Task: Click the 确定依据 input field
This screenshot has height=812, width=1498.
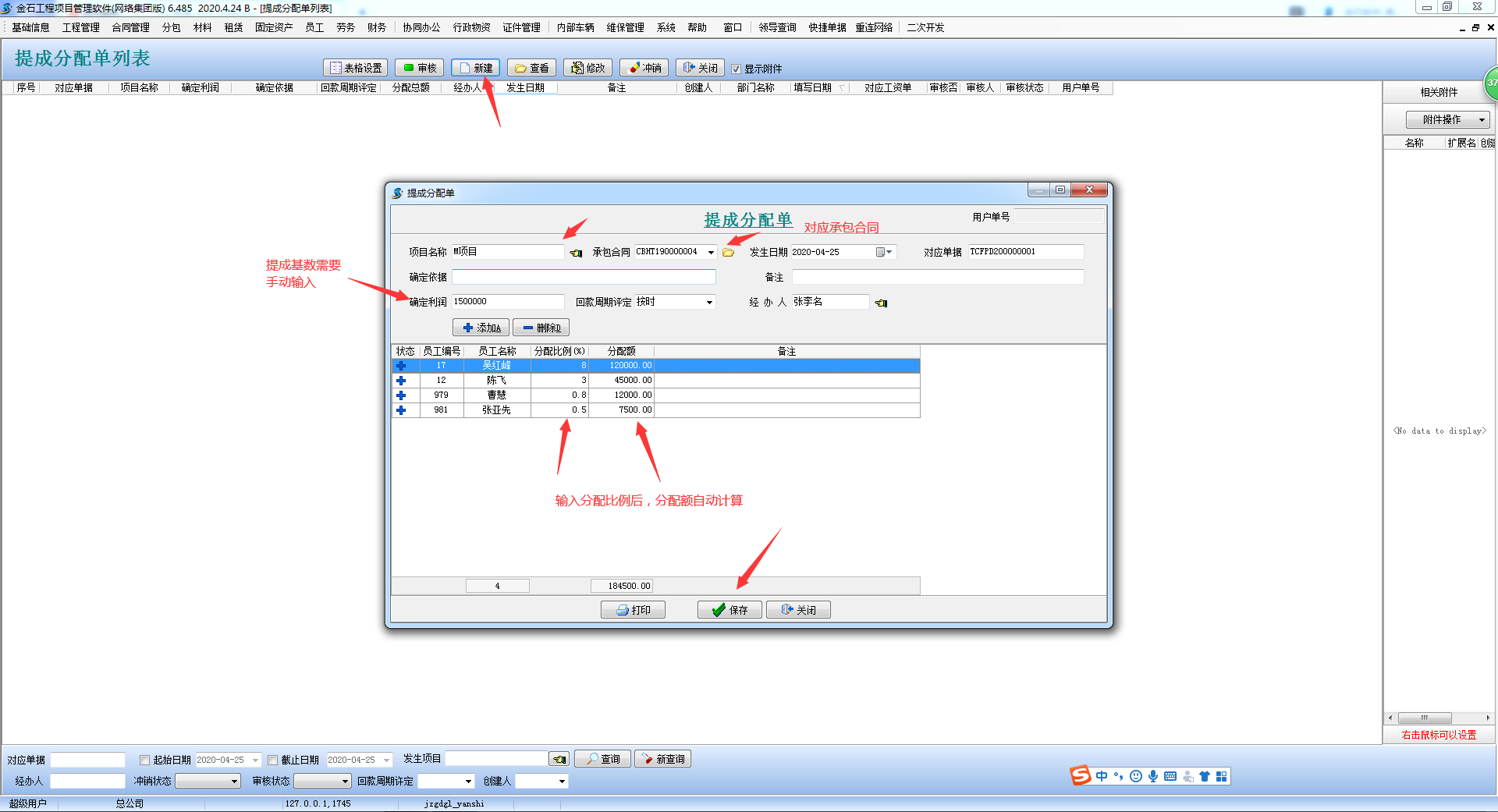Action: click(x=584, y=277)
